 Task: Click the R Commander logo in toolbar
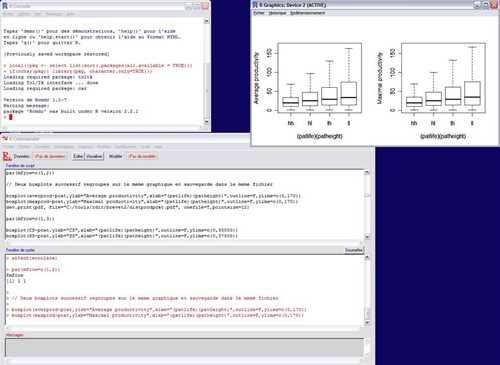pyautogui.click(x=7, y=156)
